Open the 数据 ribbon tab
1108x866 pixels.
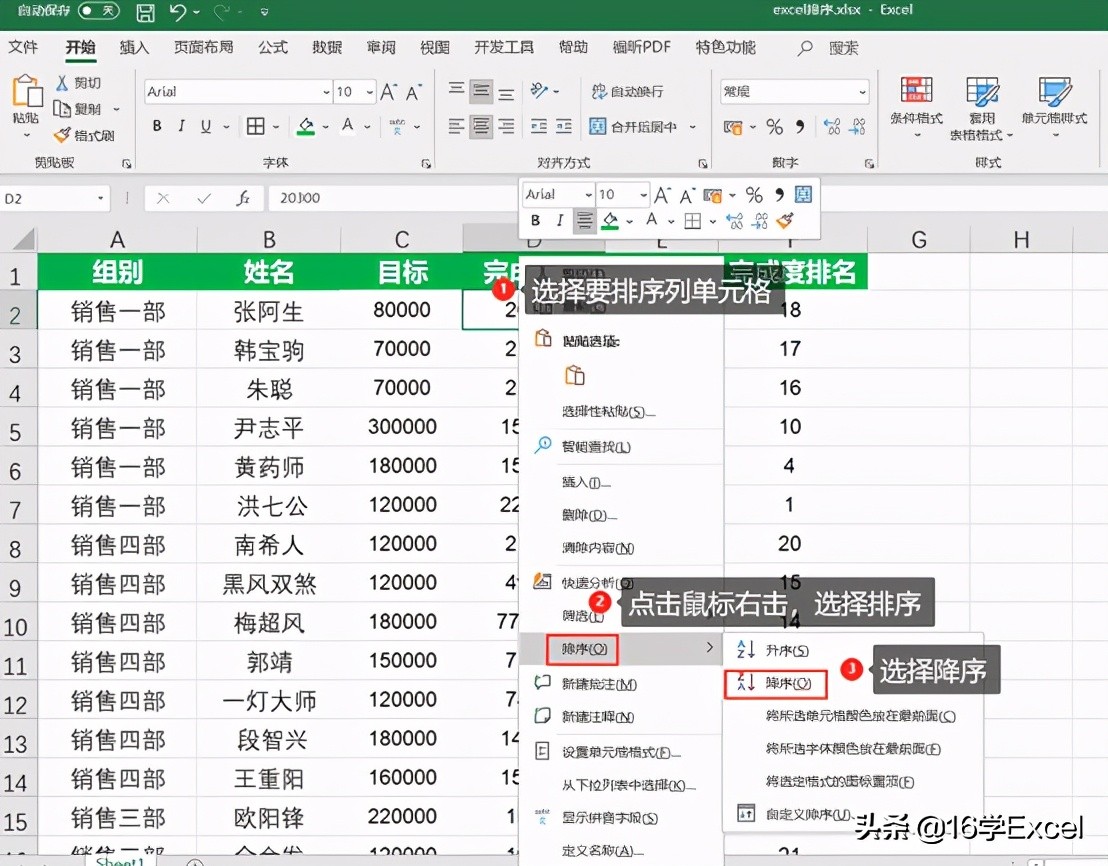pos(327,47)
